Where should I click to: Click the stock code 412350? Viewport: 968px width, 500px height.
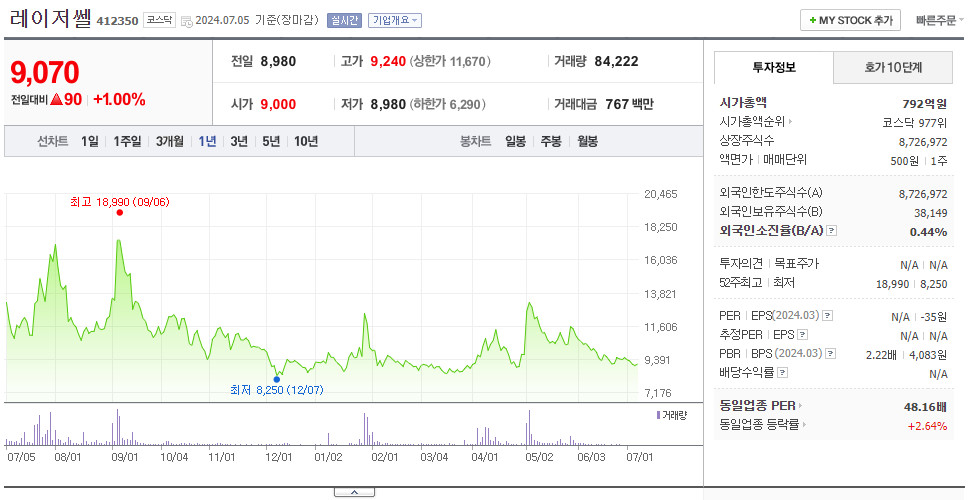click(117, 22)
